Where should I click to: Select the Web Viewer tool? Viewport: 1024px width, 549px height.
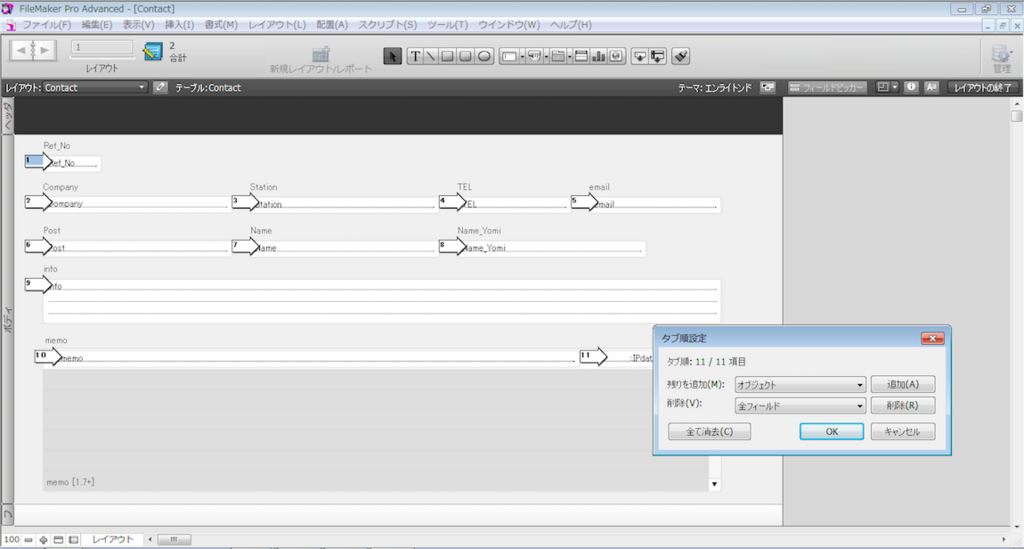[x=616, y=56]
